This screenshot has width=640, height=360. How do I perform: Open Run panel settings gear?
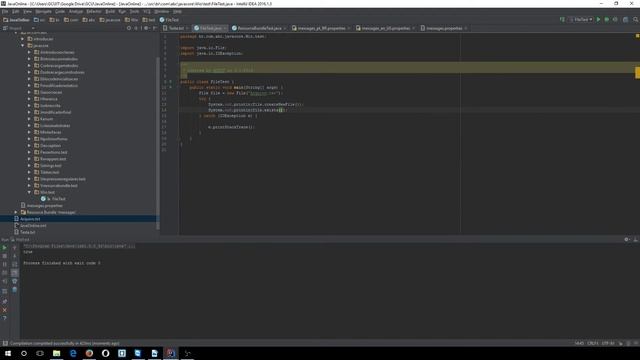(x=627, y=240)
